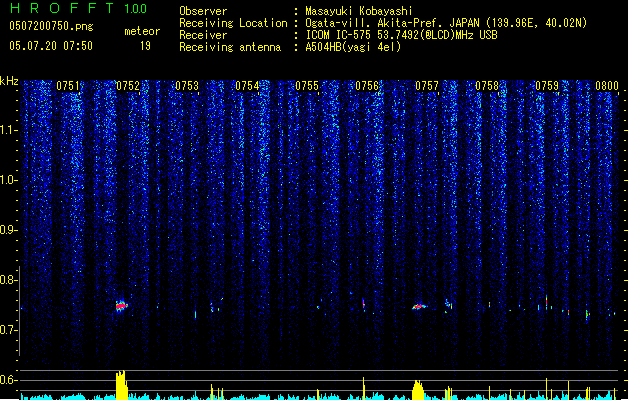Select antenna text A504HB(yagi 4el)
The height and width of the screenshot is (400, 629).
point(353,47)
